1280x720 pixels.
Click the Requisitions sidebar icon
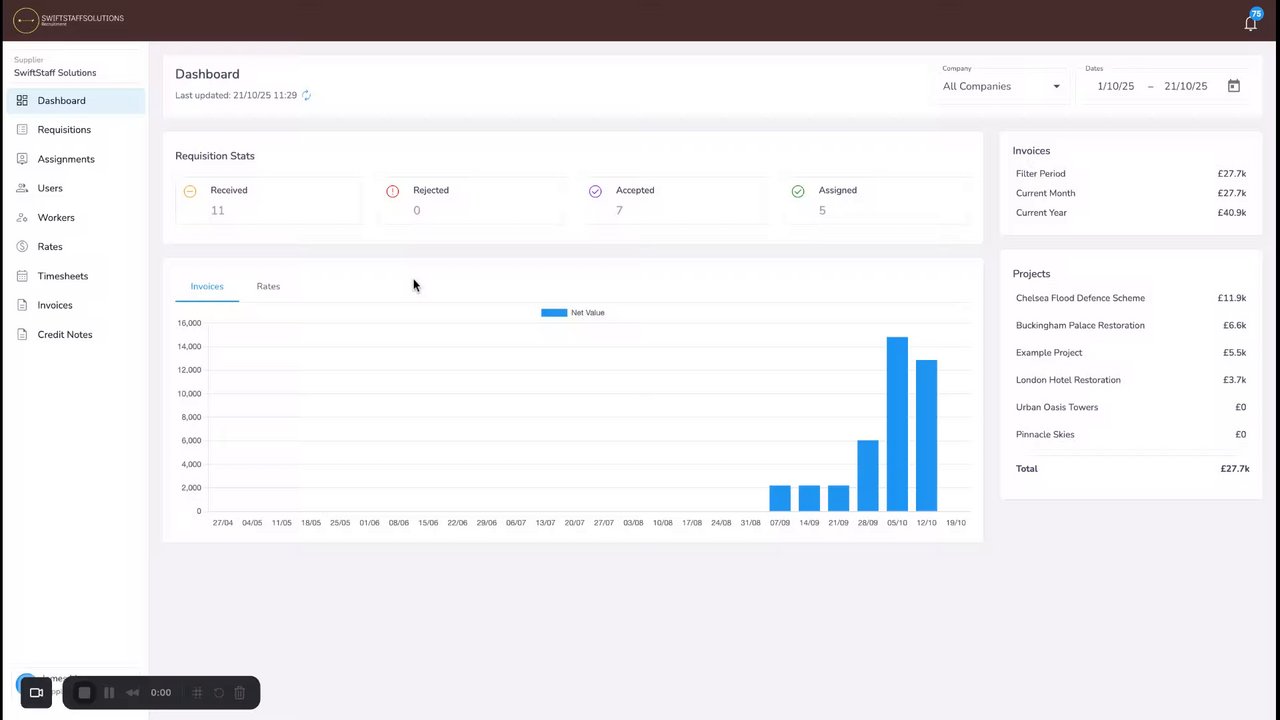22,130
